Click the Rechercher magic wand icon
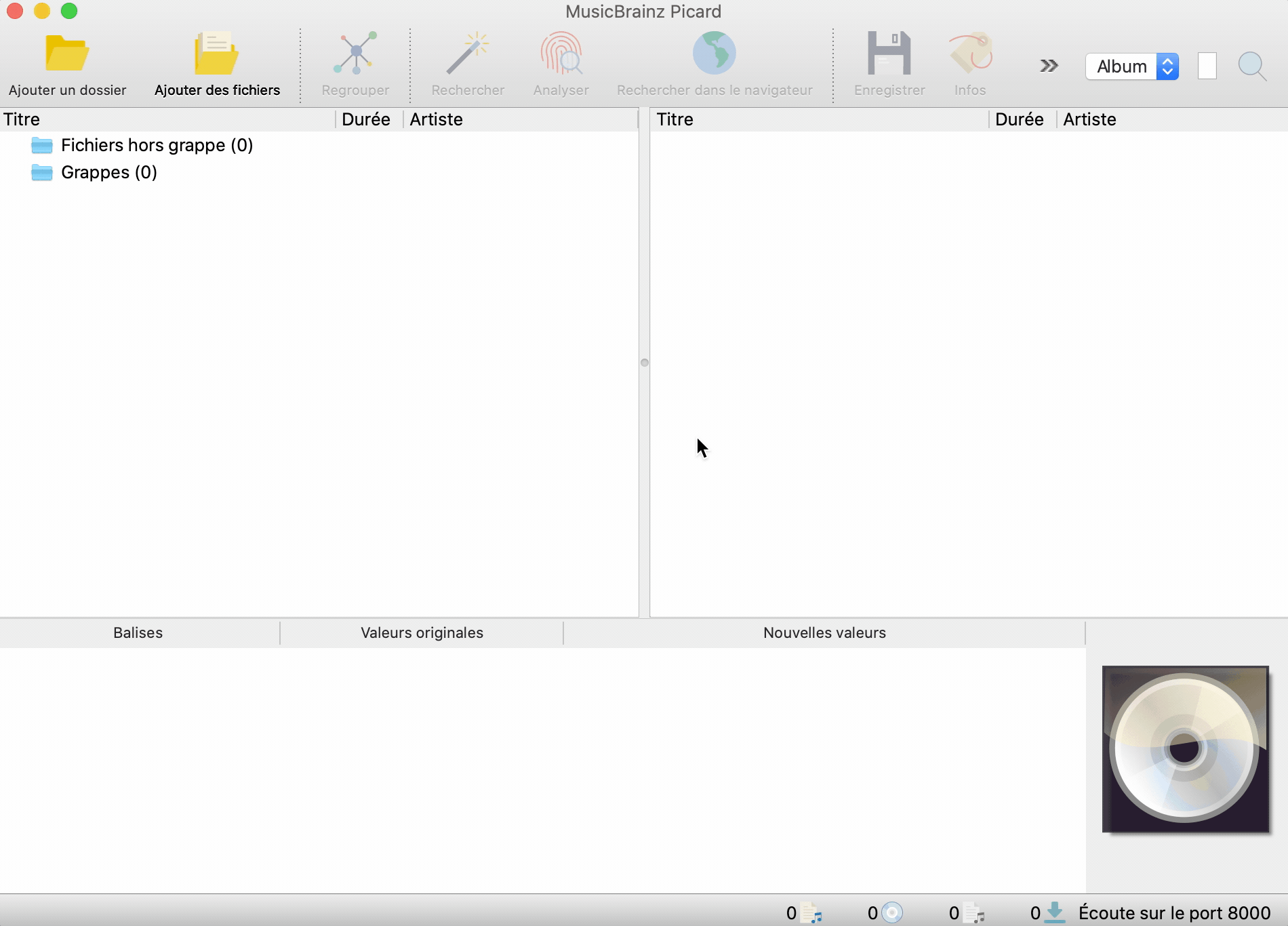Screen dimensions: 1288x926 [x=468, y=53]
